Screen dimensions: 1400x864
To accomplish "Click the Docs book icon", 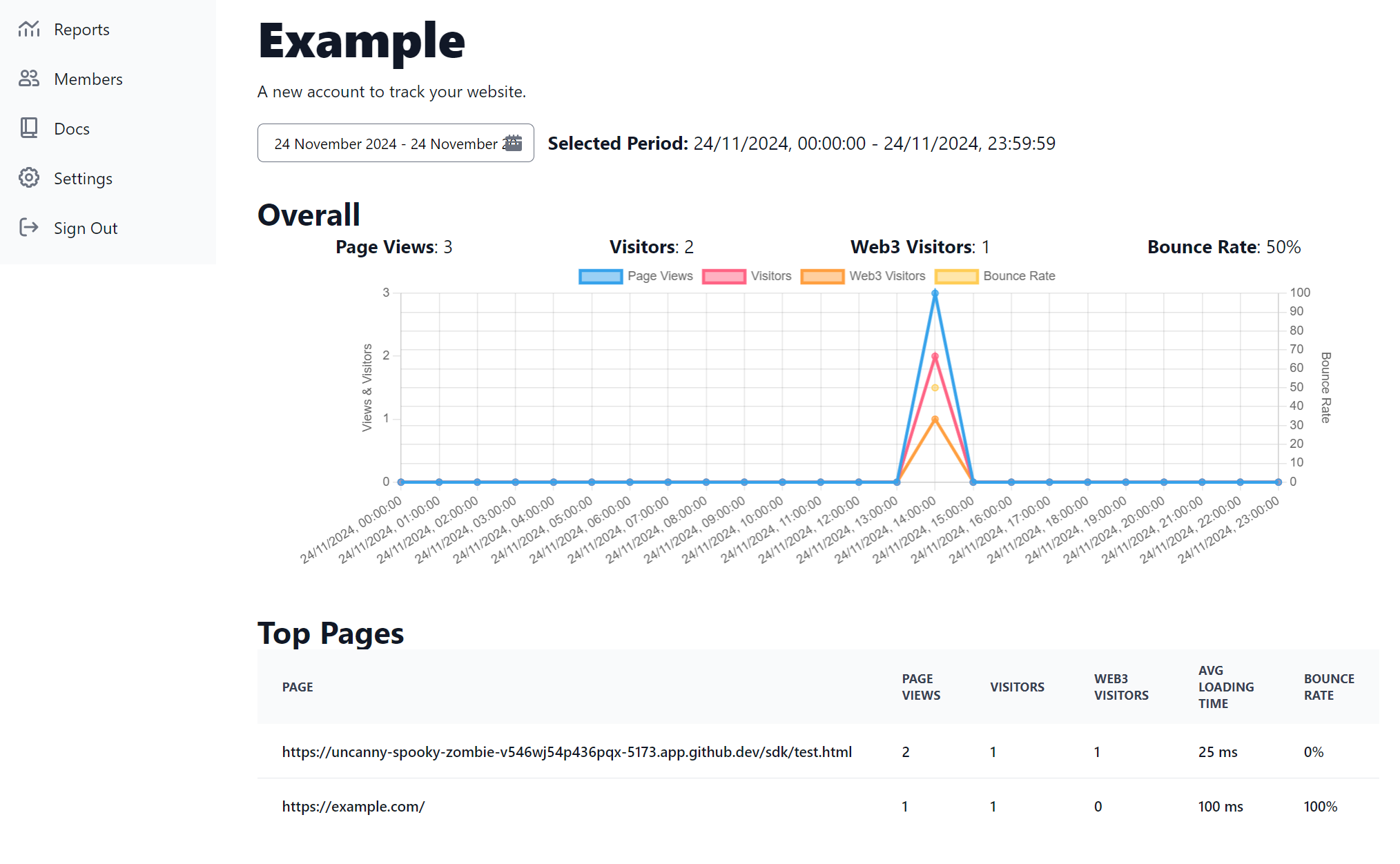I will pos(29,128).
